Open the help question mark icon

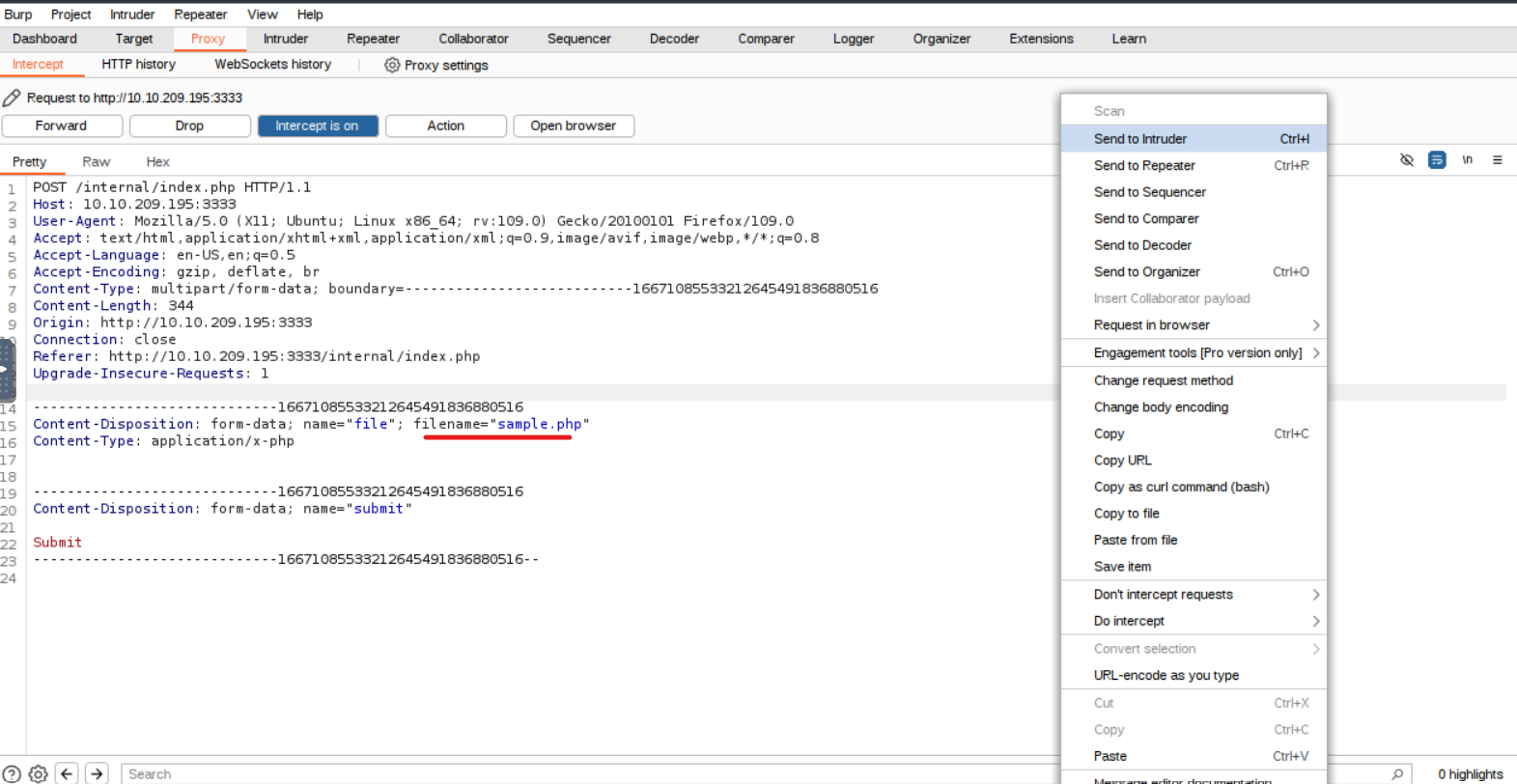point(12,773)
